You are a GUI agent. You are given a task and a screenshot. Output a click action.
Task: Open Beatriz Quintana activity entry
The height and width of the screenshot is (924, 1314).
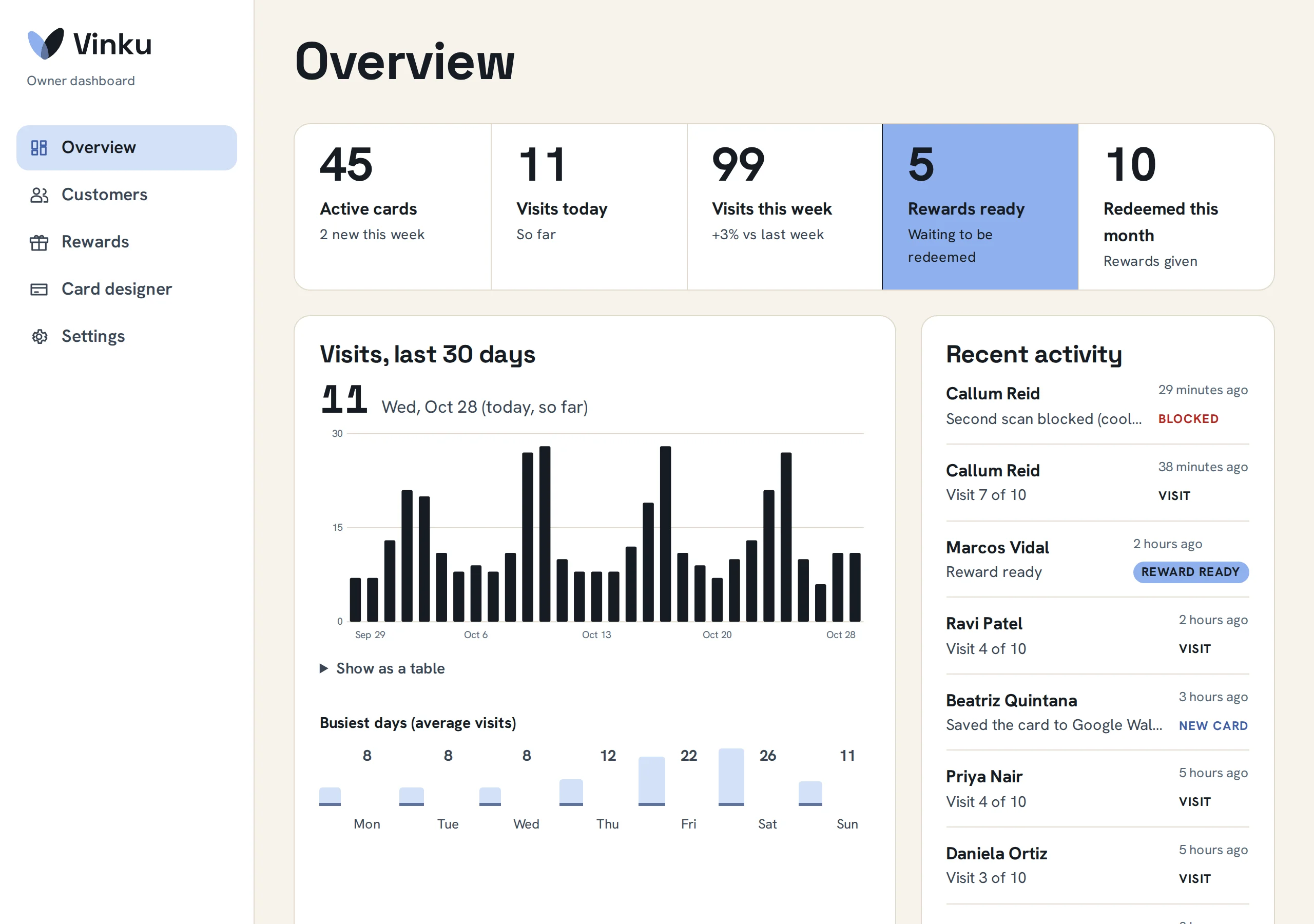[1097, 713]
